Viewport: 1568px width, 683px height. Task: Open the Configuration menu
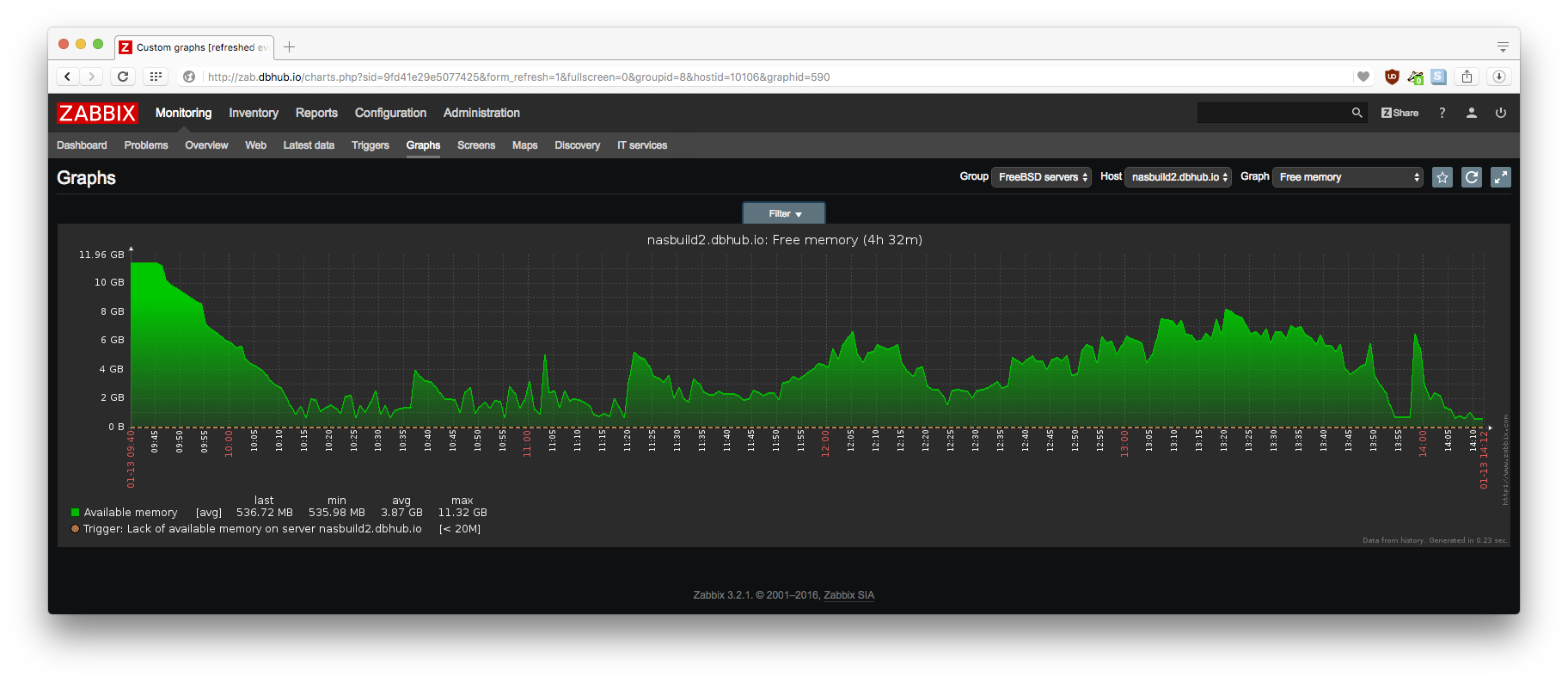(390, 113)
